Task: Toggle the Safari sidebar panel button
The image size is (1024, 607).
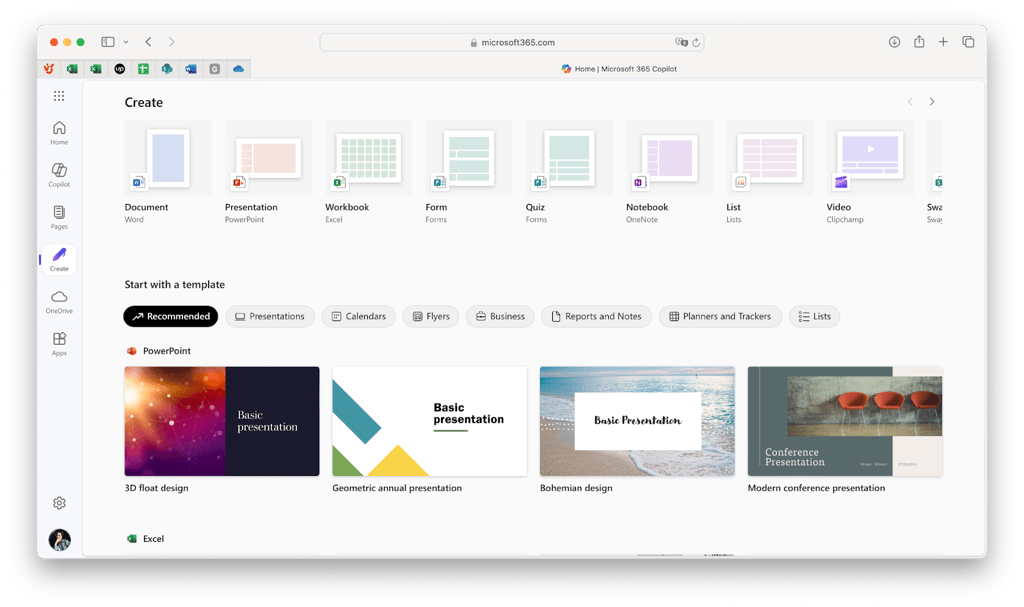Action: pos(108,42)
